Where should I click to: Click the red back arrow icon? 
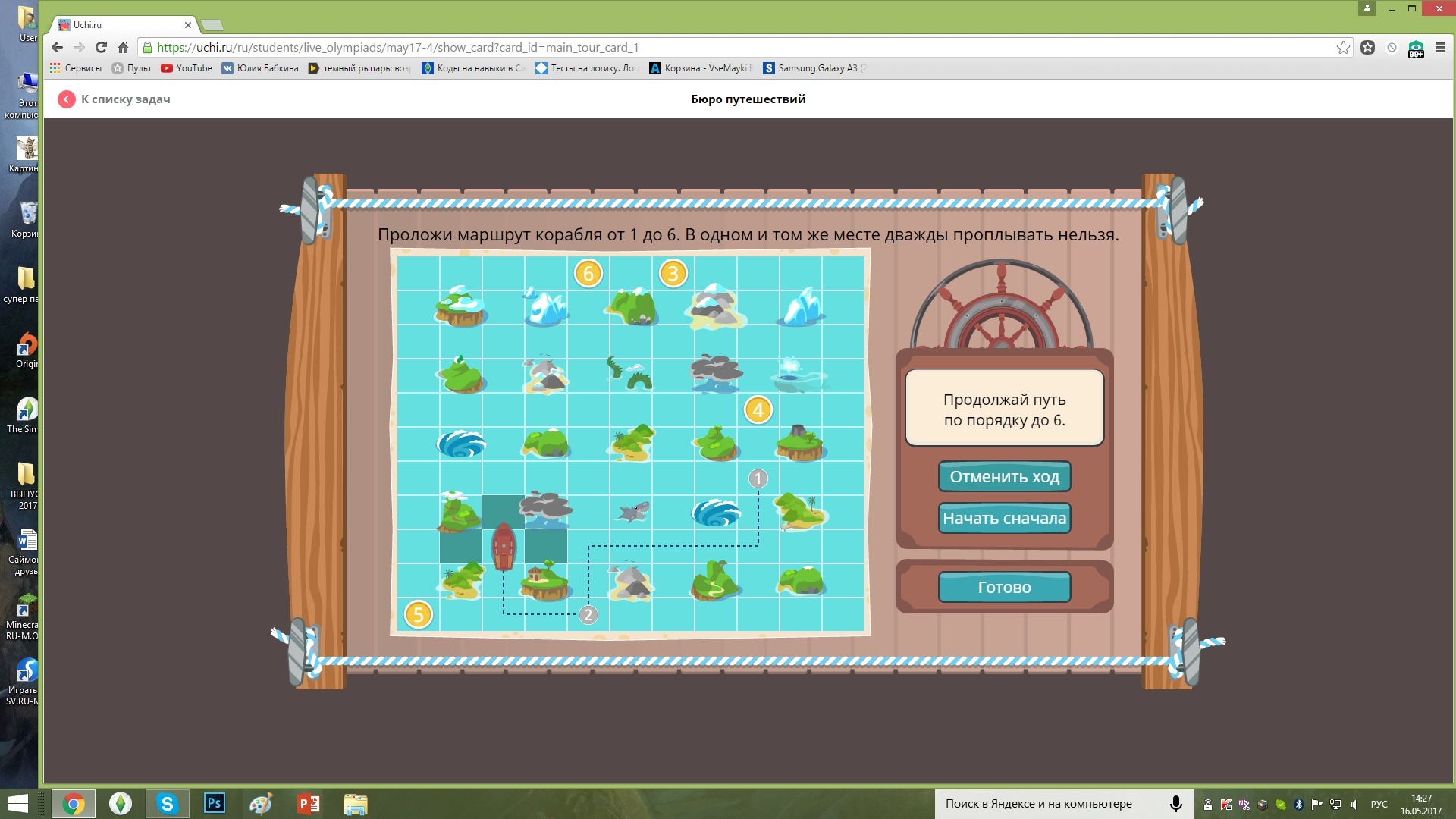67,99
